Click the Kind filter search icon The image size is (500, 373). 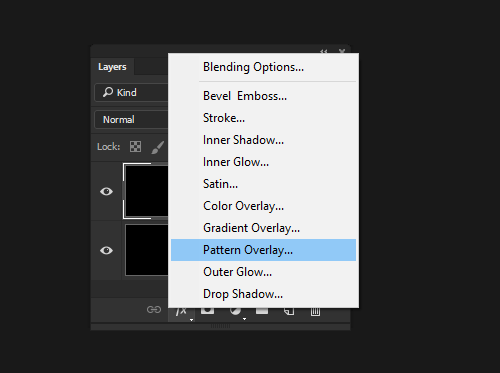coord(108,92)
